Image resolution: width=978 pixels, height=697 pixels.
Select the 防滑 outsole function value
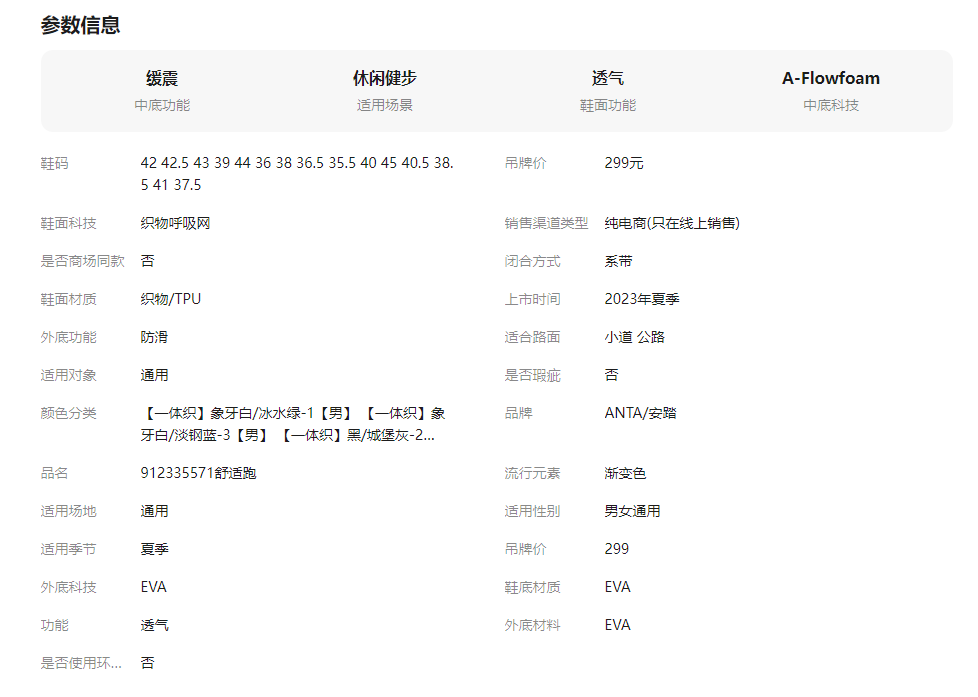pyautogui.click(x=154, y=337)
